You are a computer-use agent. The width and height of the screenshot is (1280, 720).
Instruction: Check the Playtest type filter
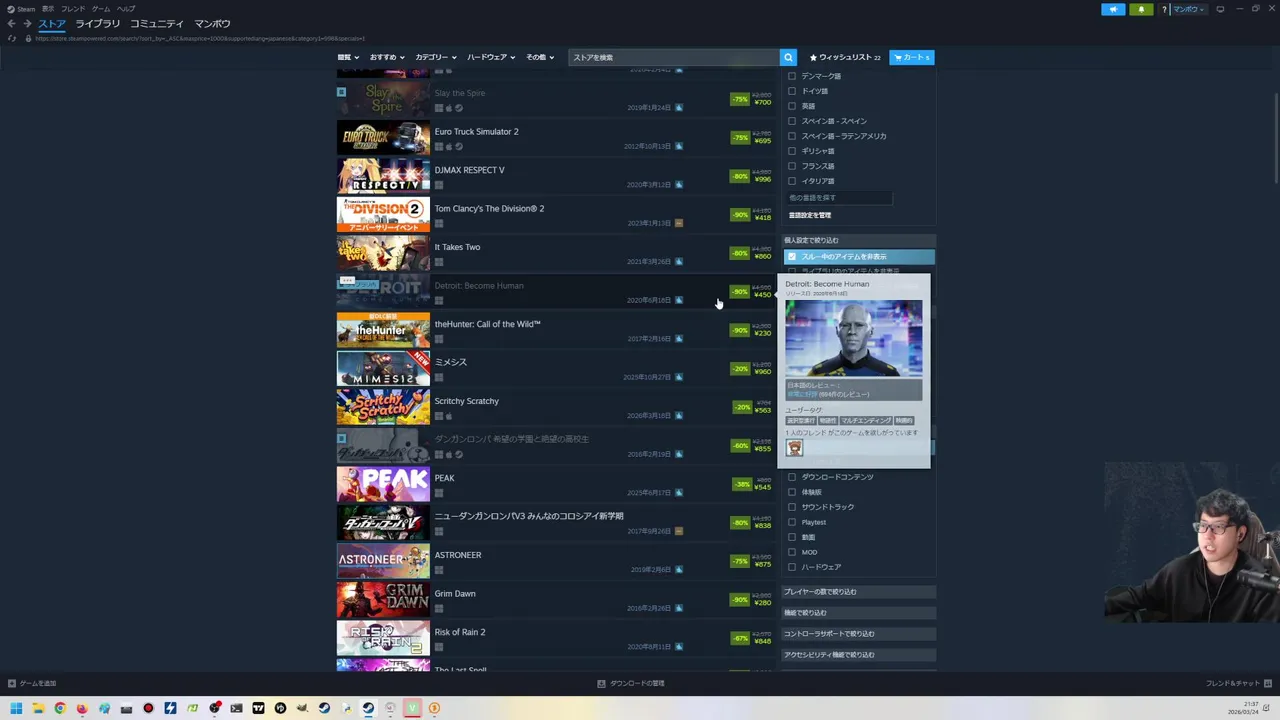[x=792, y=522]
